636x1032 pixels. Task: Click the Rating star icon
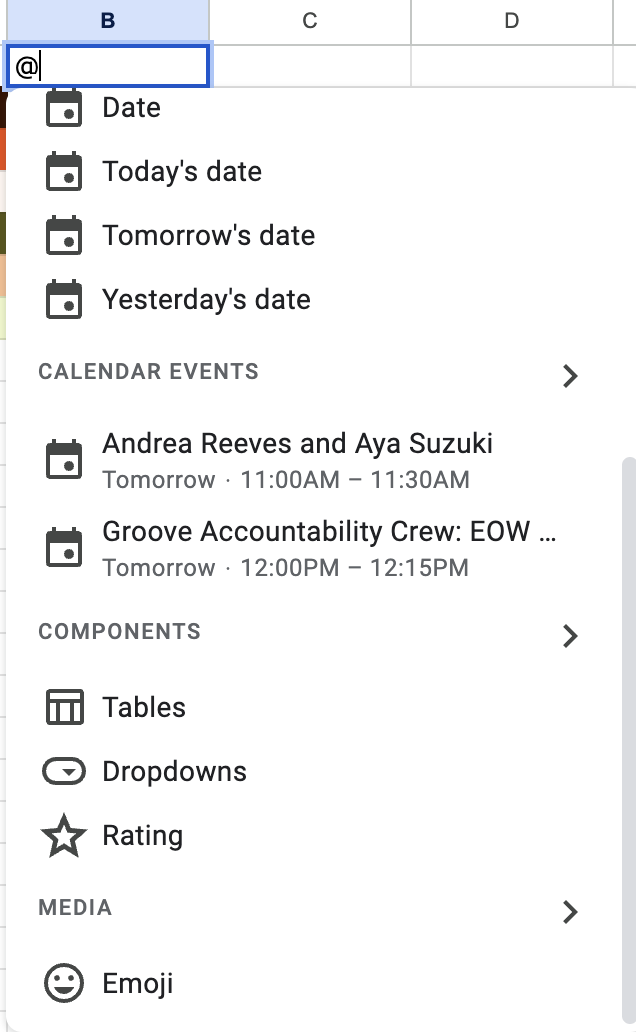(64, 836)
